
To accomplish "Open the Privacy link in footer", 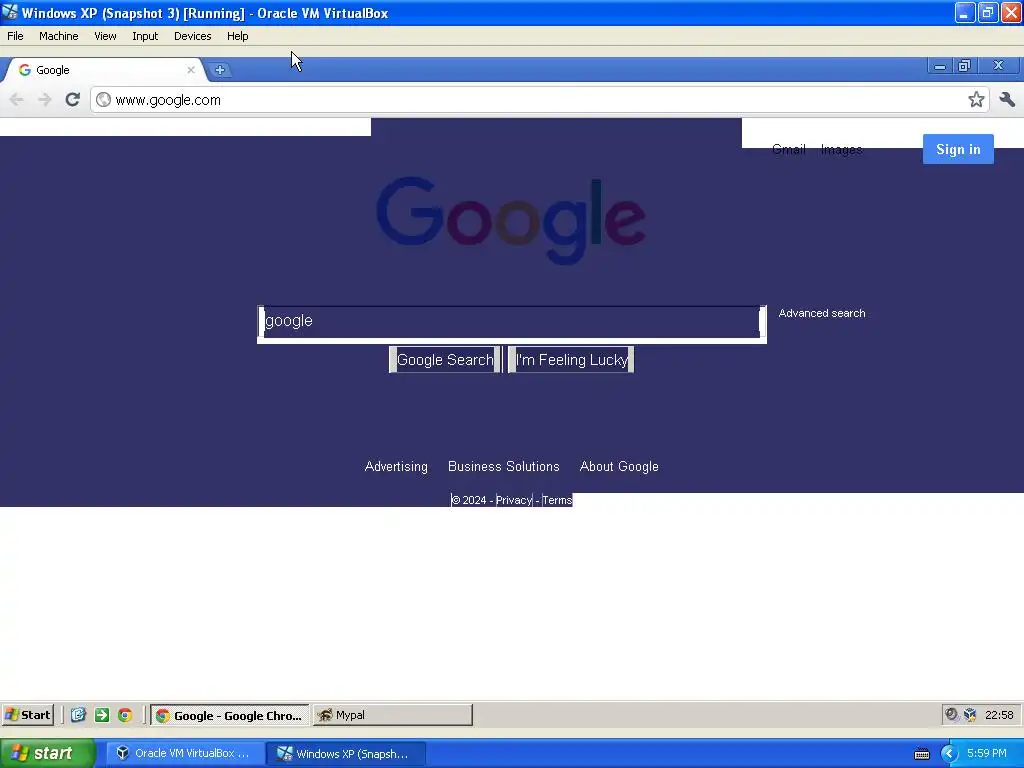I will pyautogui.click(x=514, y=500).
